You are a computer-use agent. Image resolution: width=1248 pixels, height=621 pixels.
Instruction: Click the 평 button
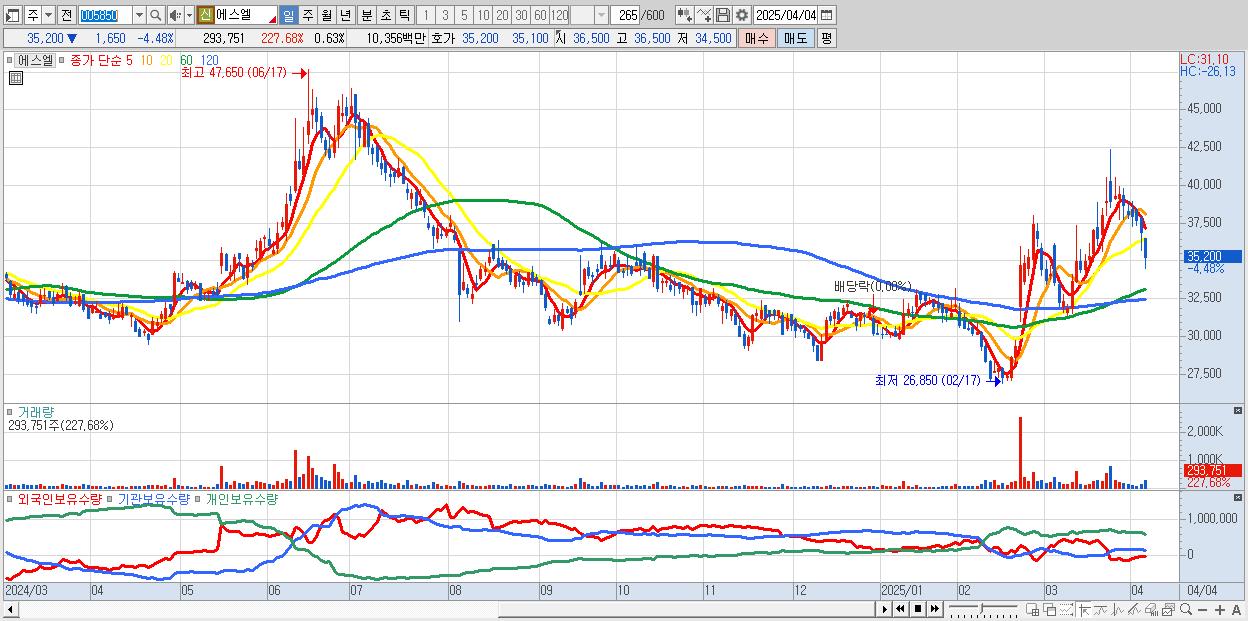click(x=826, y=38)
